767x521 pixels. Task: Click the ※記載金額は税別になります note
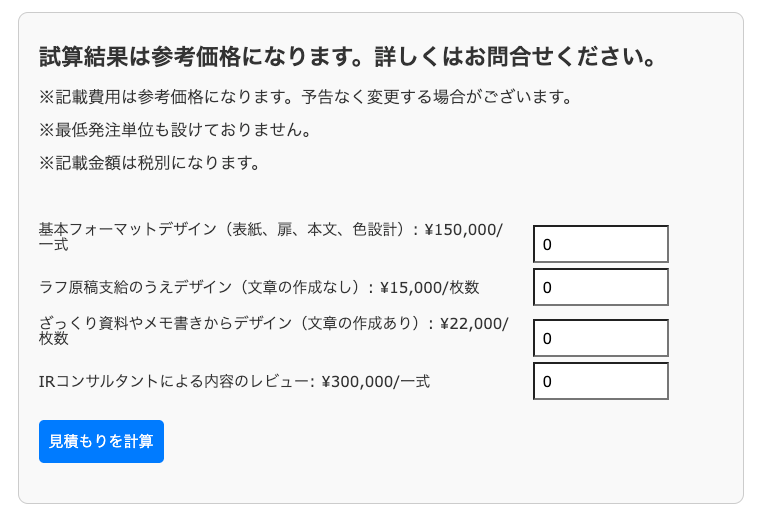150,162
